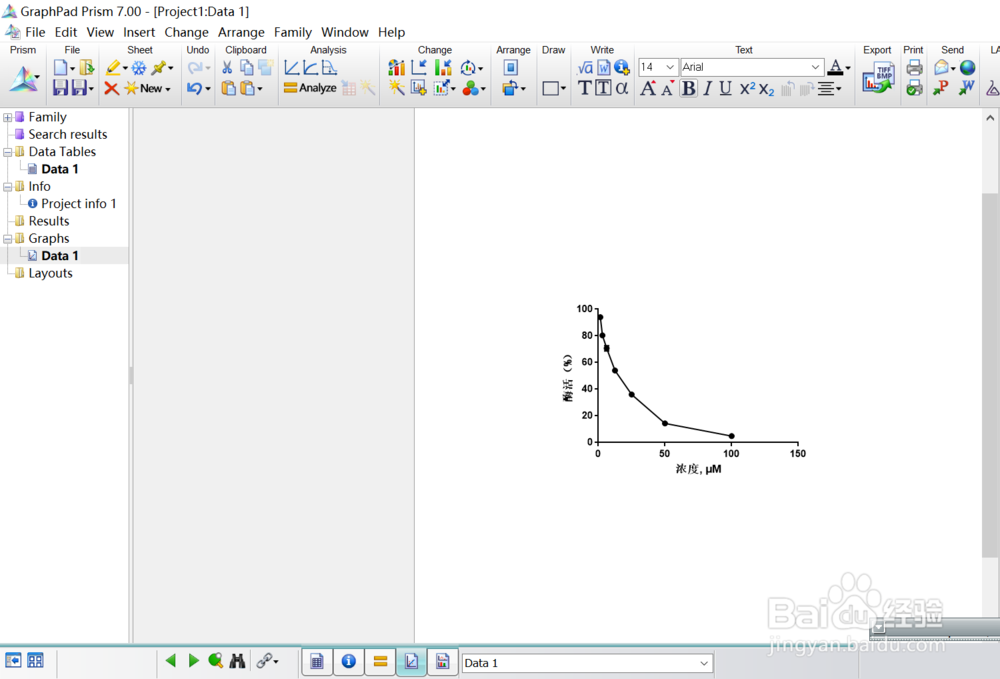This screenshot has width=1000, height=679.
Task: Select Data 1 under Data Tables
Action: [59, 169]
